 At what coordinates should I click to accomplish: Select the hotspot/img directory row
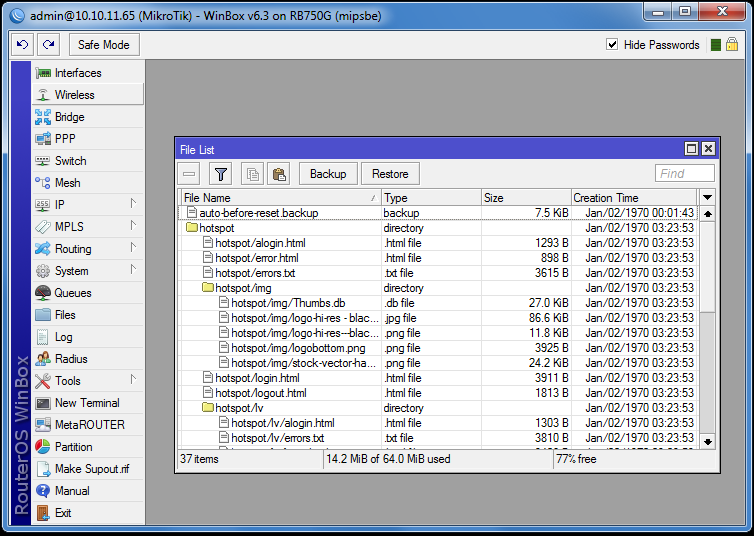(x=438, y=288)
